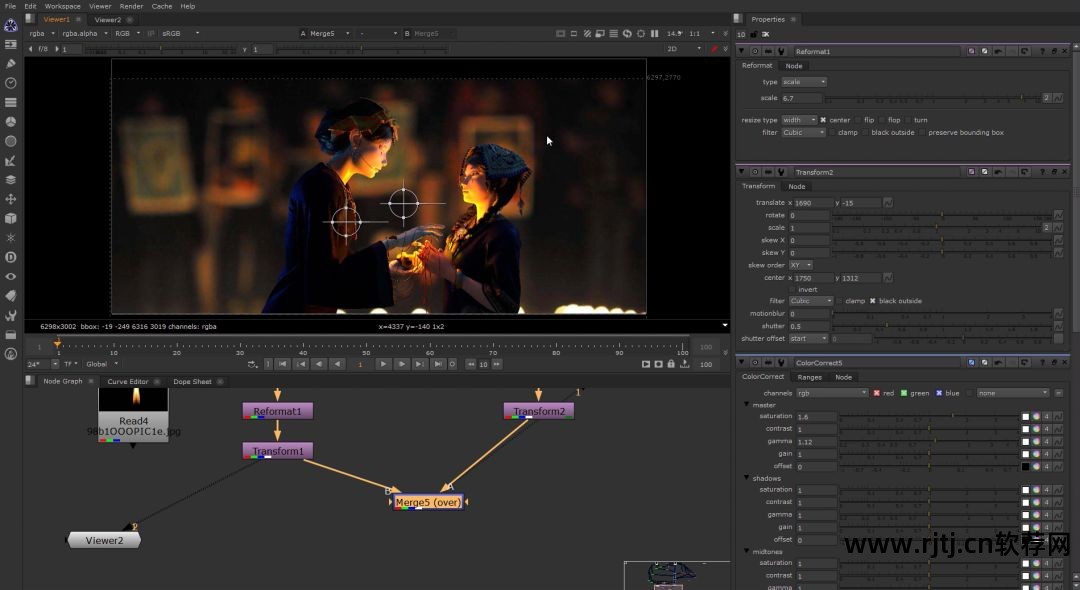
Task: Open the 3D nodes menu (cube icon)
Action: [x=11, y=218]
